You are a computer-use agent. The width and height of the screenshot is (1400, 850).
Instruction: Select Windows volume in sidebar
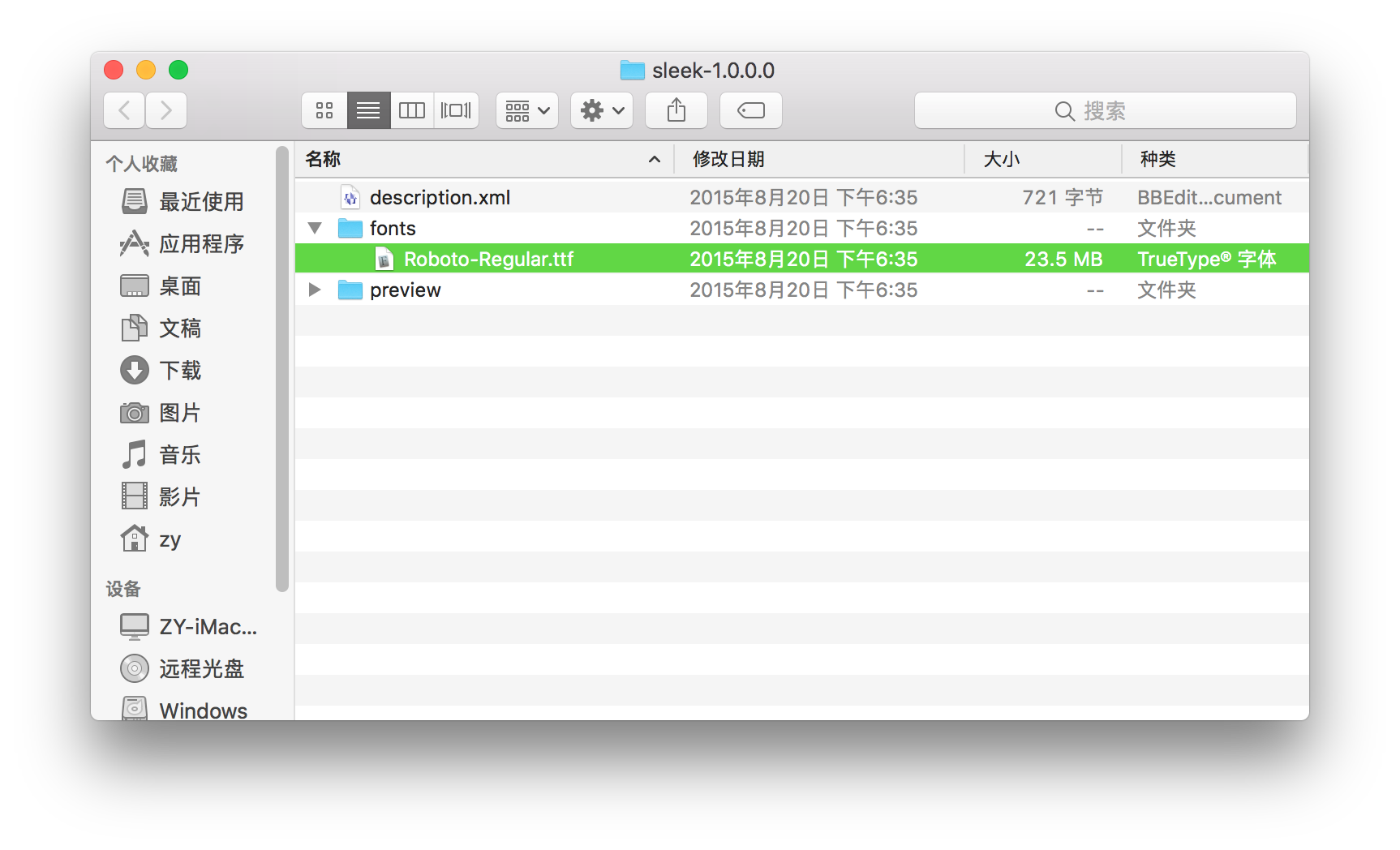click(x=185, y=710)
